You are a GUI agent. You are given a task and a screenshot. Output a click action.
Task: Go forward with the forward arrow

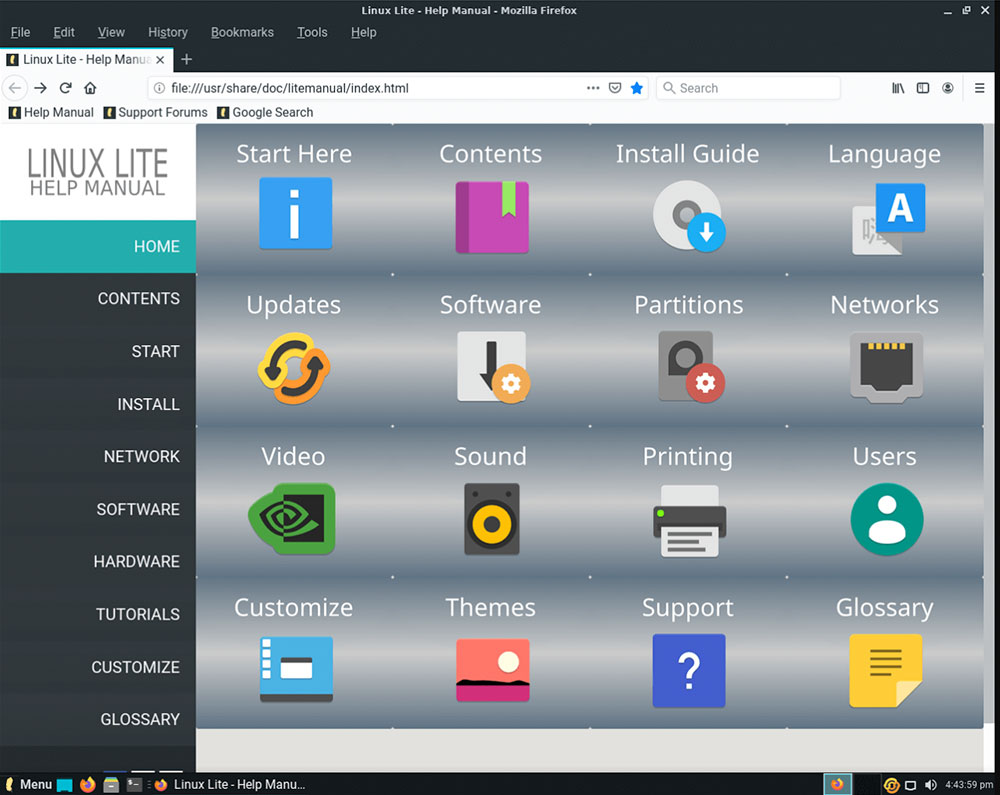[x=40, y=88]
